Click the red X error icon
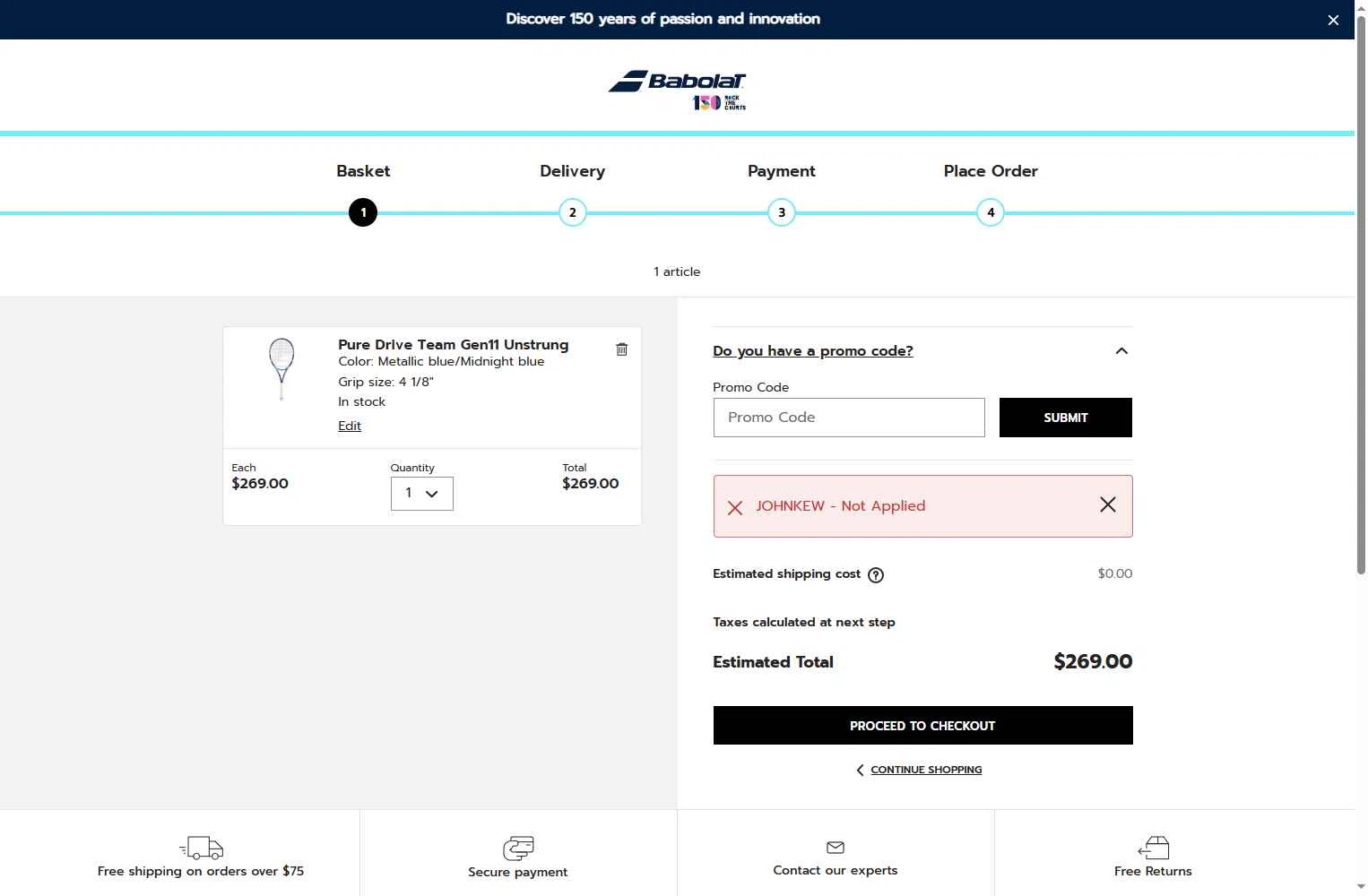Screen dimensions: 1368x896 click(x=735, y=508)
